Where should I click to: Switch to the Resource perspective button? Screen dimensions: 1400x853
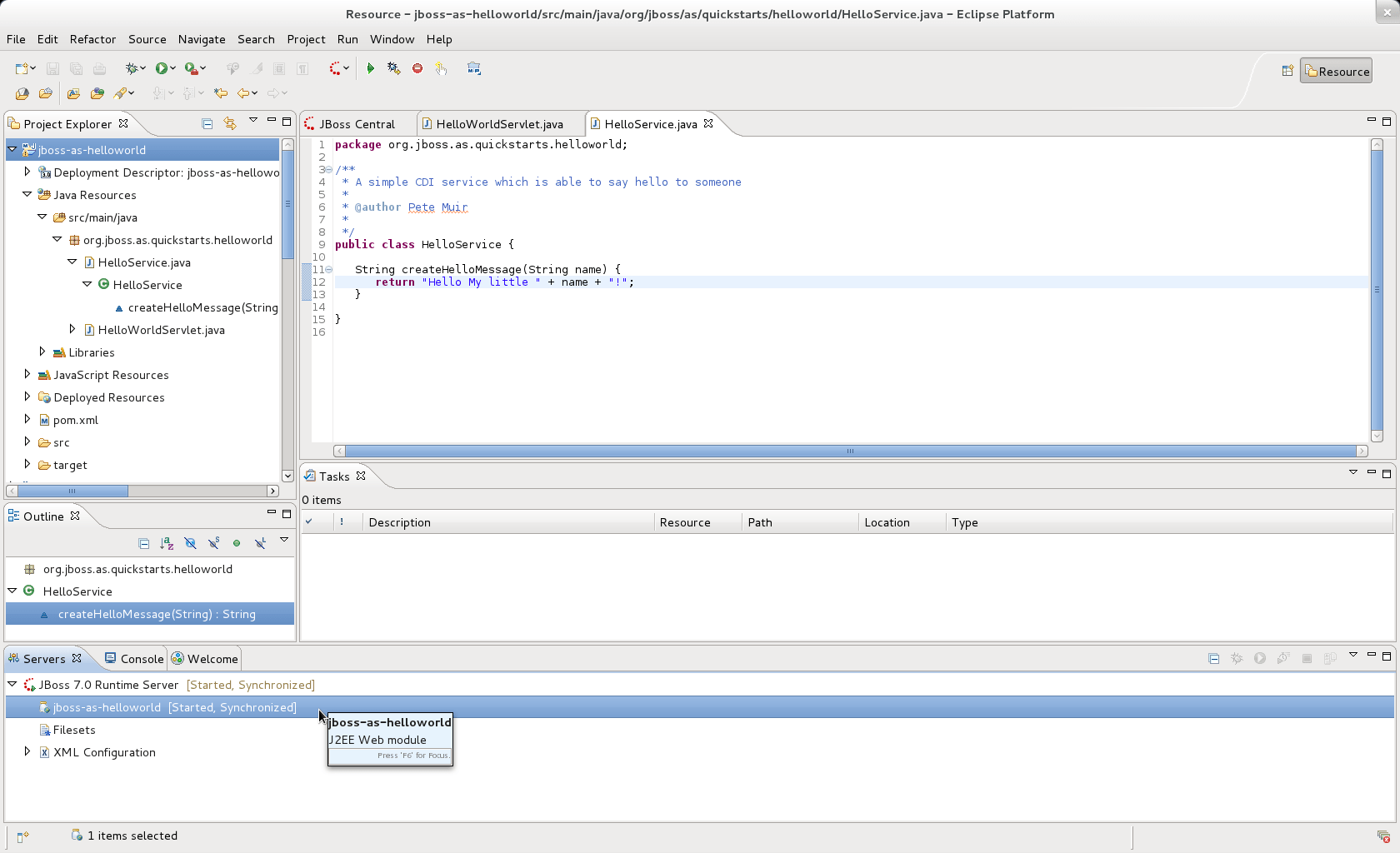1336,72
